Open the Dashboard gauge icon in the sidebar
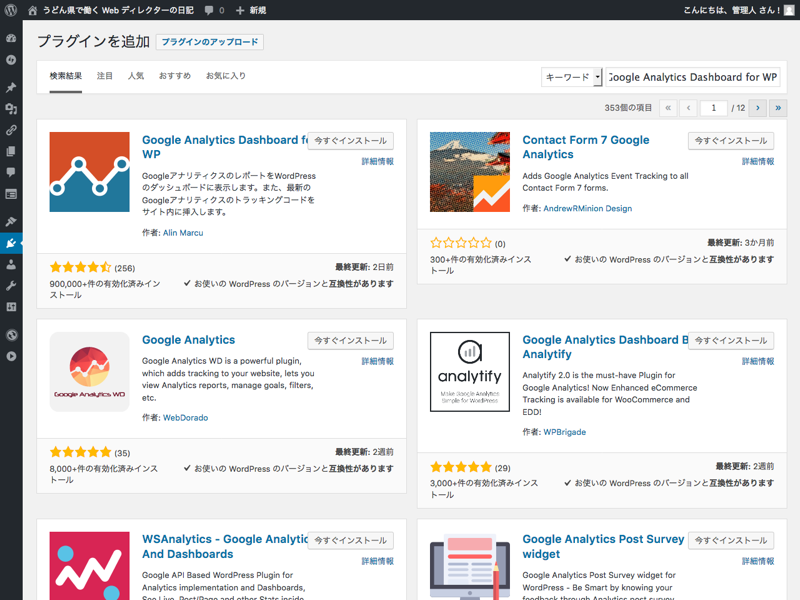800x600 pixels. pyautogui.click(x=11, y=38)
